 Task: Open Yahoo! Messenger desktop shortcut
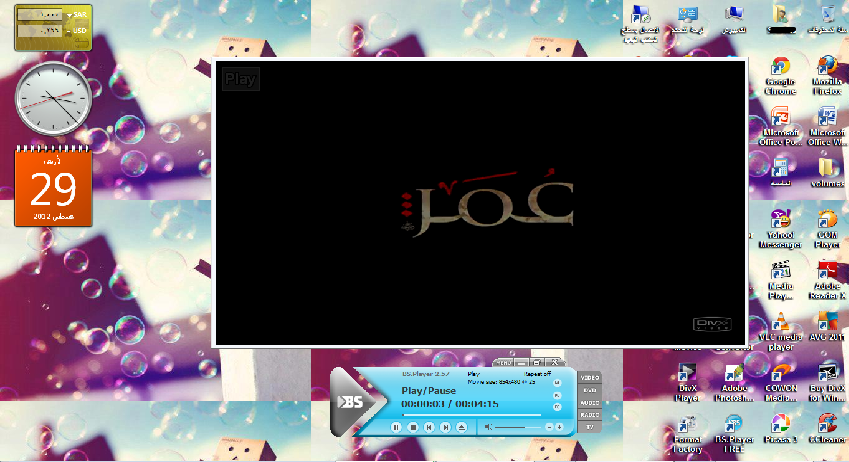(x=780, y=229)
